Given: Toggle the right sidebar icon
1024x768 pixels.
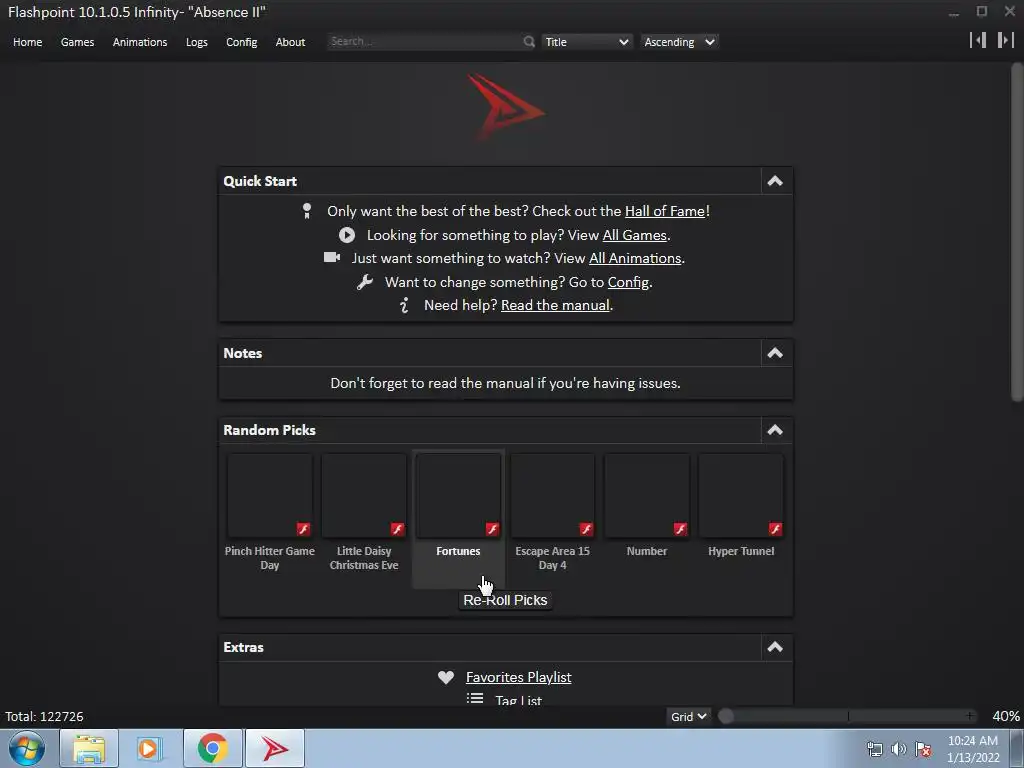Looking at the screenshot, I should [1005, 40].
